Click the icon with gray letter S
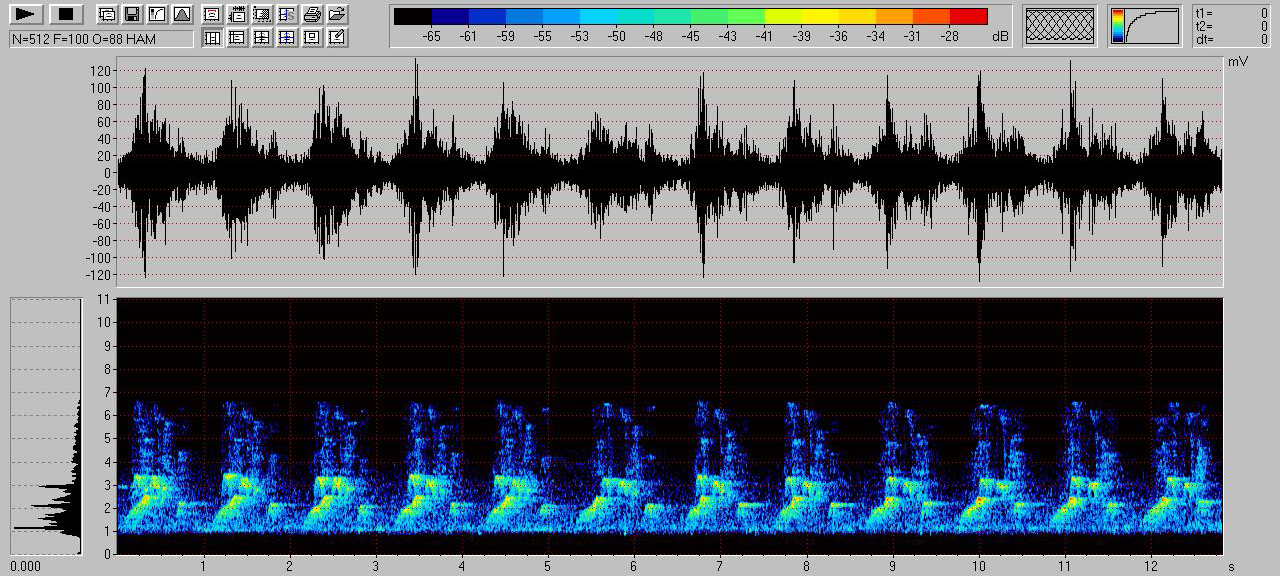This screenshot has width=1280, height=576. [287, 14]
